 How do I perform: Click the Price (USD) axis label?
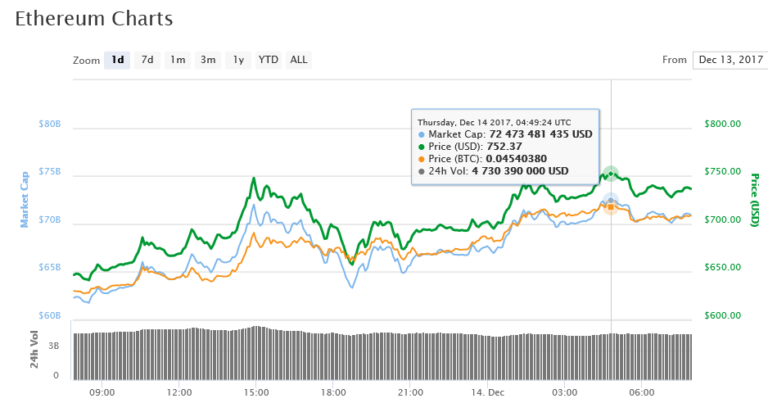click(x=755, y=200)
